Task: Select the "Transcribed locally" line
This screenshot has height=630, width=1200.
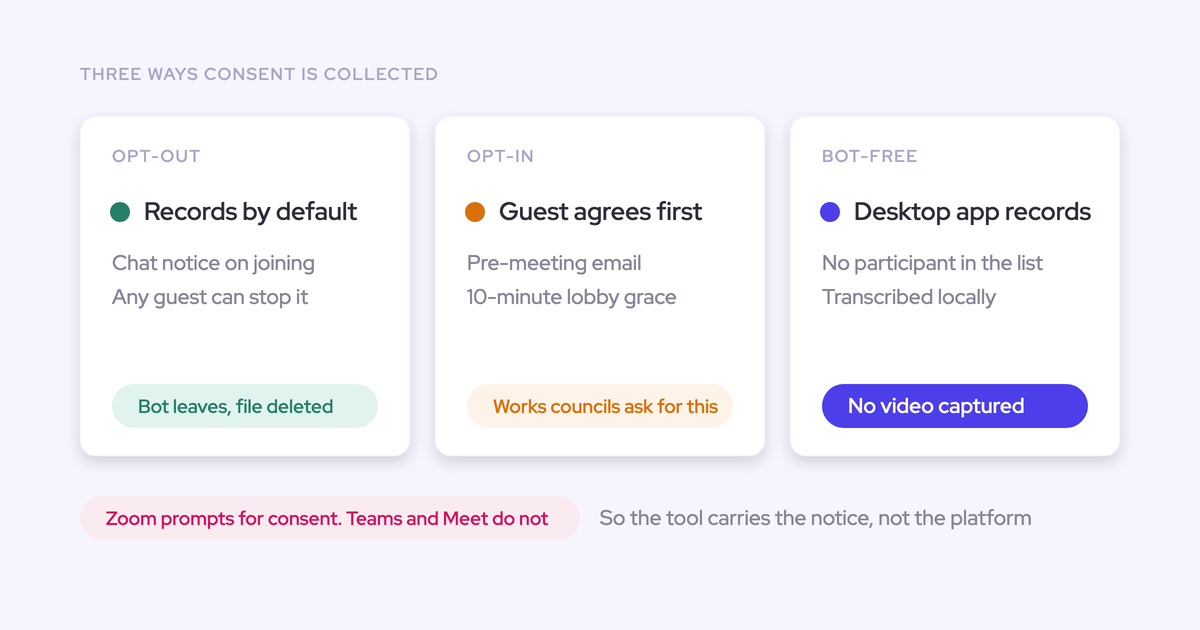Action: pyautogui.click(x=909, y=297)
